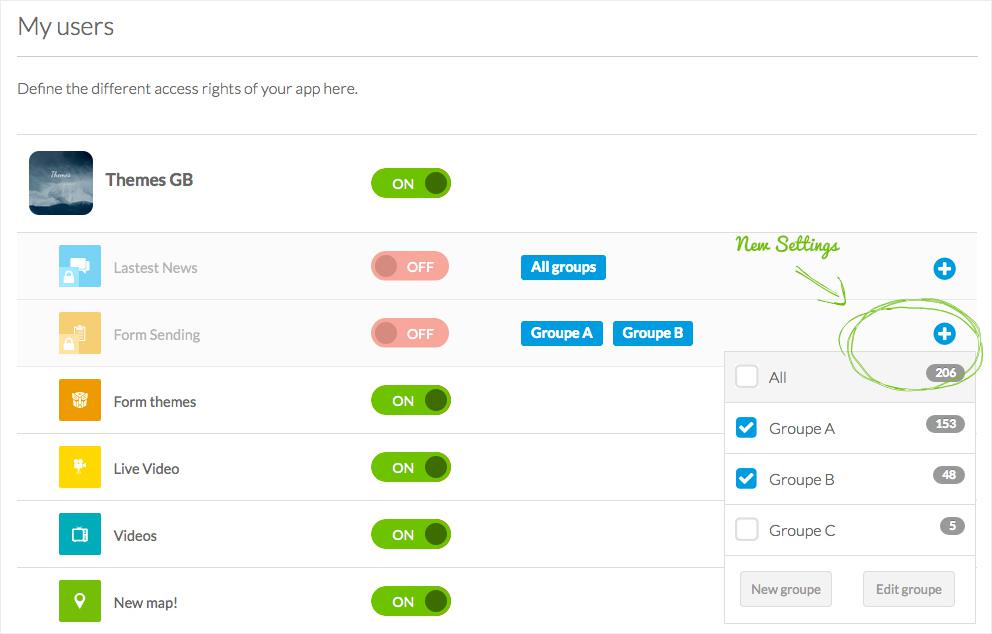The height and width of the screenshot is (634, 992).
Task: Turn on the Lastest News toggle
Action: click(410, 267)
